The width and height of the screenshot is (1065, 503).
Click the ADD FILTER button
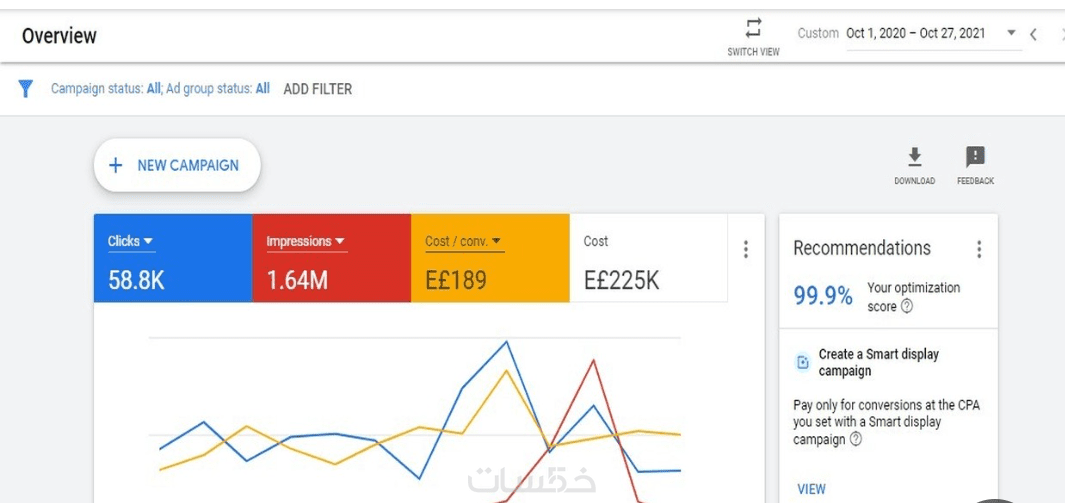(318, 89)
